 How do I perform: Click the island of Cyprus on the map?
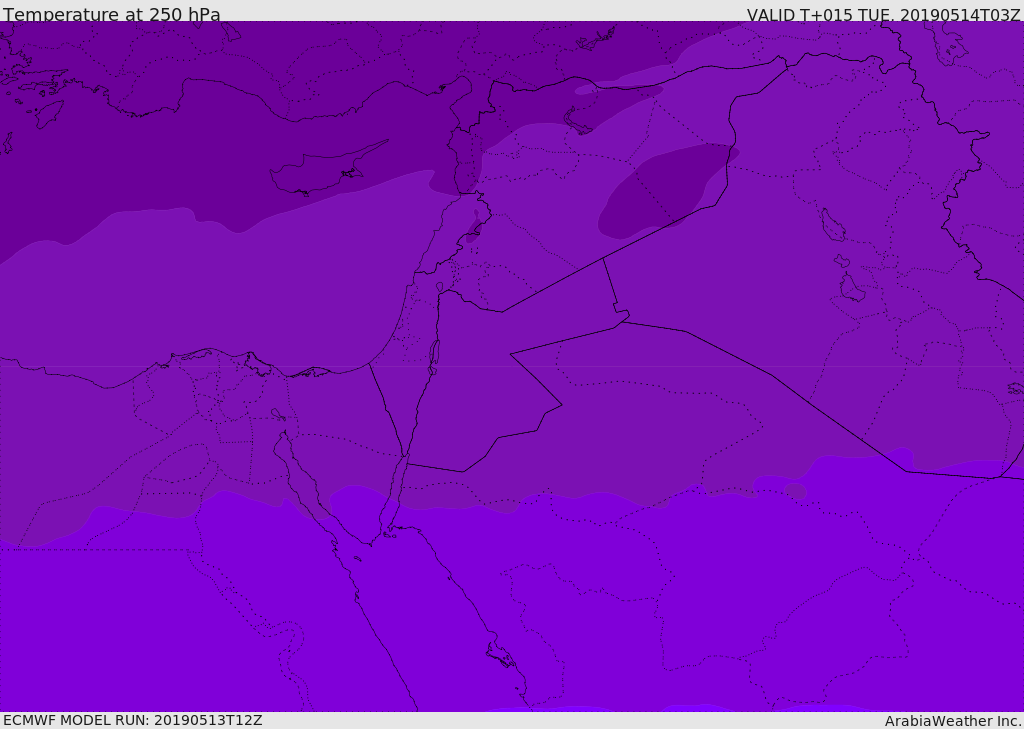(325, 170)
